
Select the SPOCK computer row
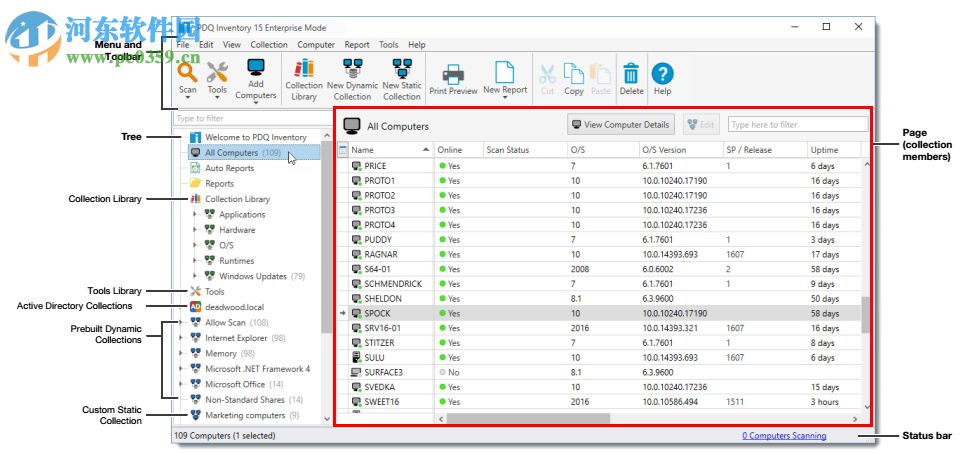pos(598,313)
